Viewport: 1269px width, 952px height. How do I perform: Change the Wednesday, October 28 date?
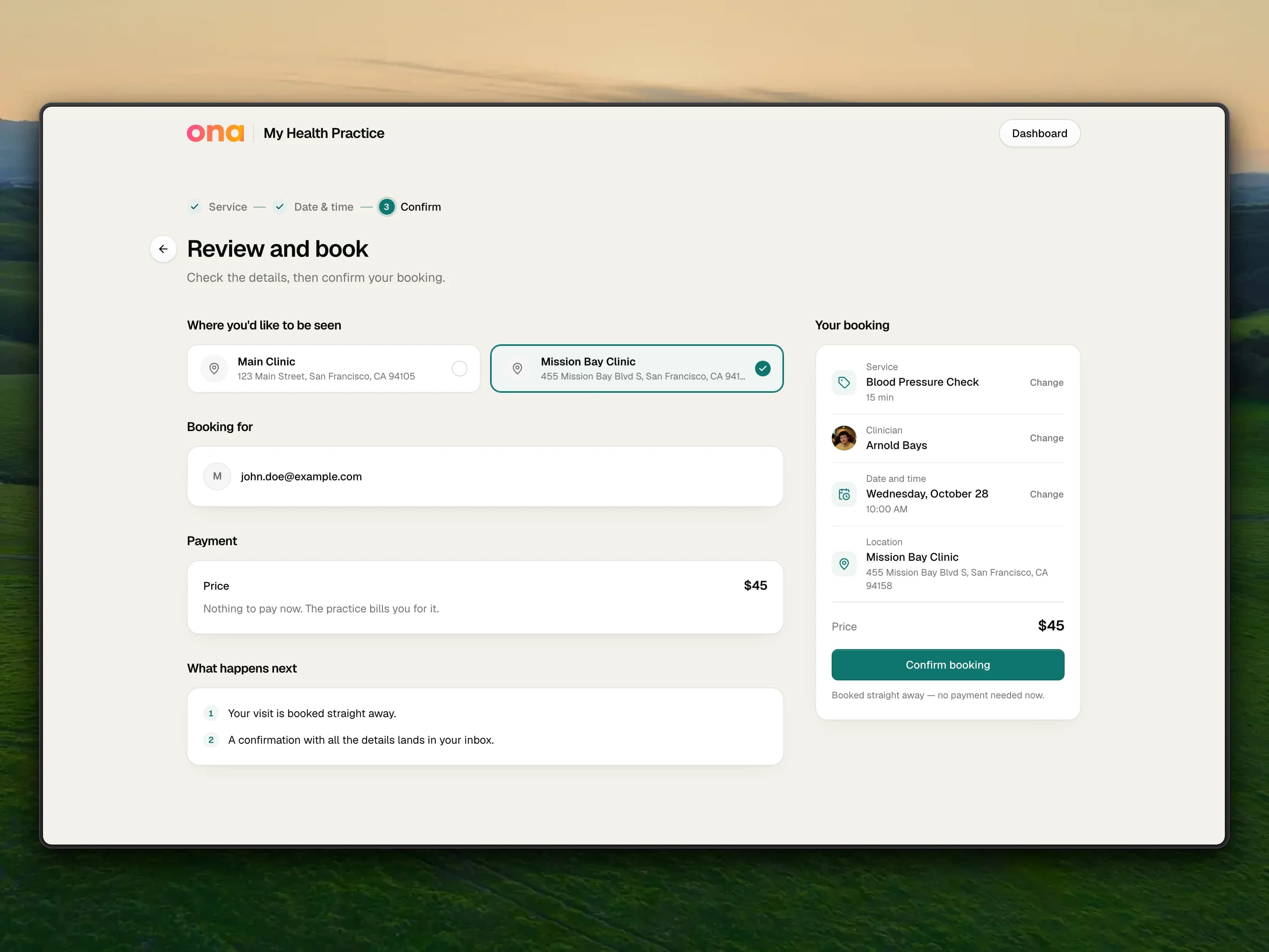pyautogui.click(x=1046, y=494)
